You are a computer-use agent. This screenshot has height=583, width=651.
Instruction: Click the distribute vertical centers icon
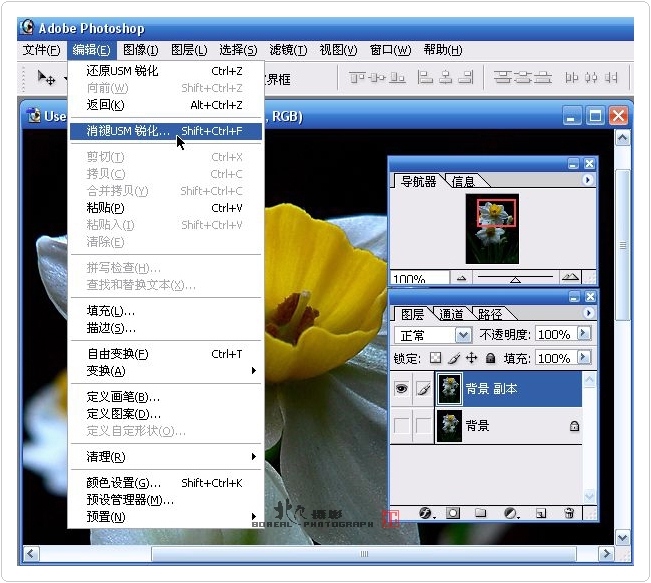(523, 78)
